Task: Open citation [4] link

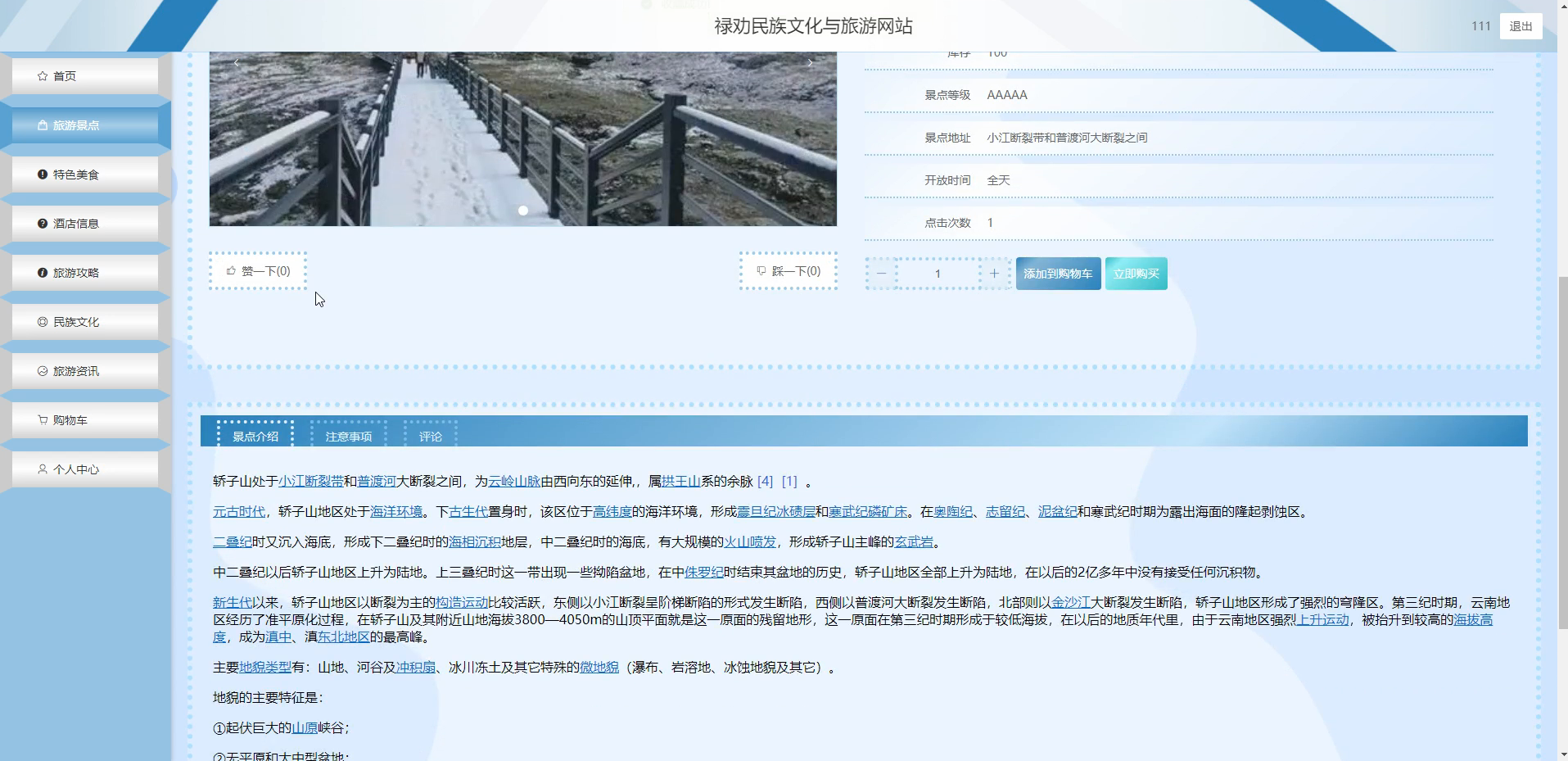Action: point(765,482)
